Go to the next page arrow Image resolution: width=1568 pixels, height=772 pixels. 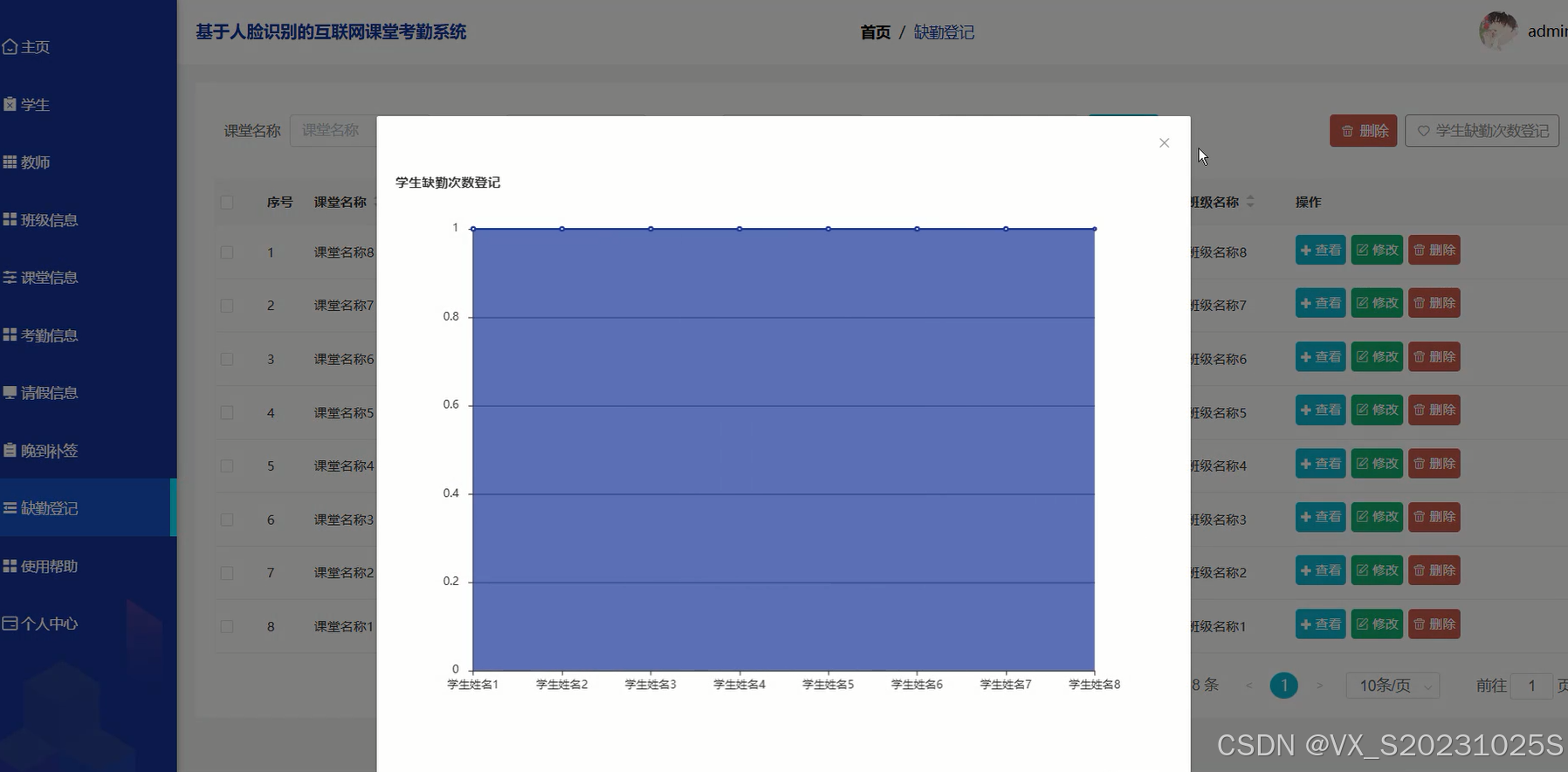tap(1319, 686)
